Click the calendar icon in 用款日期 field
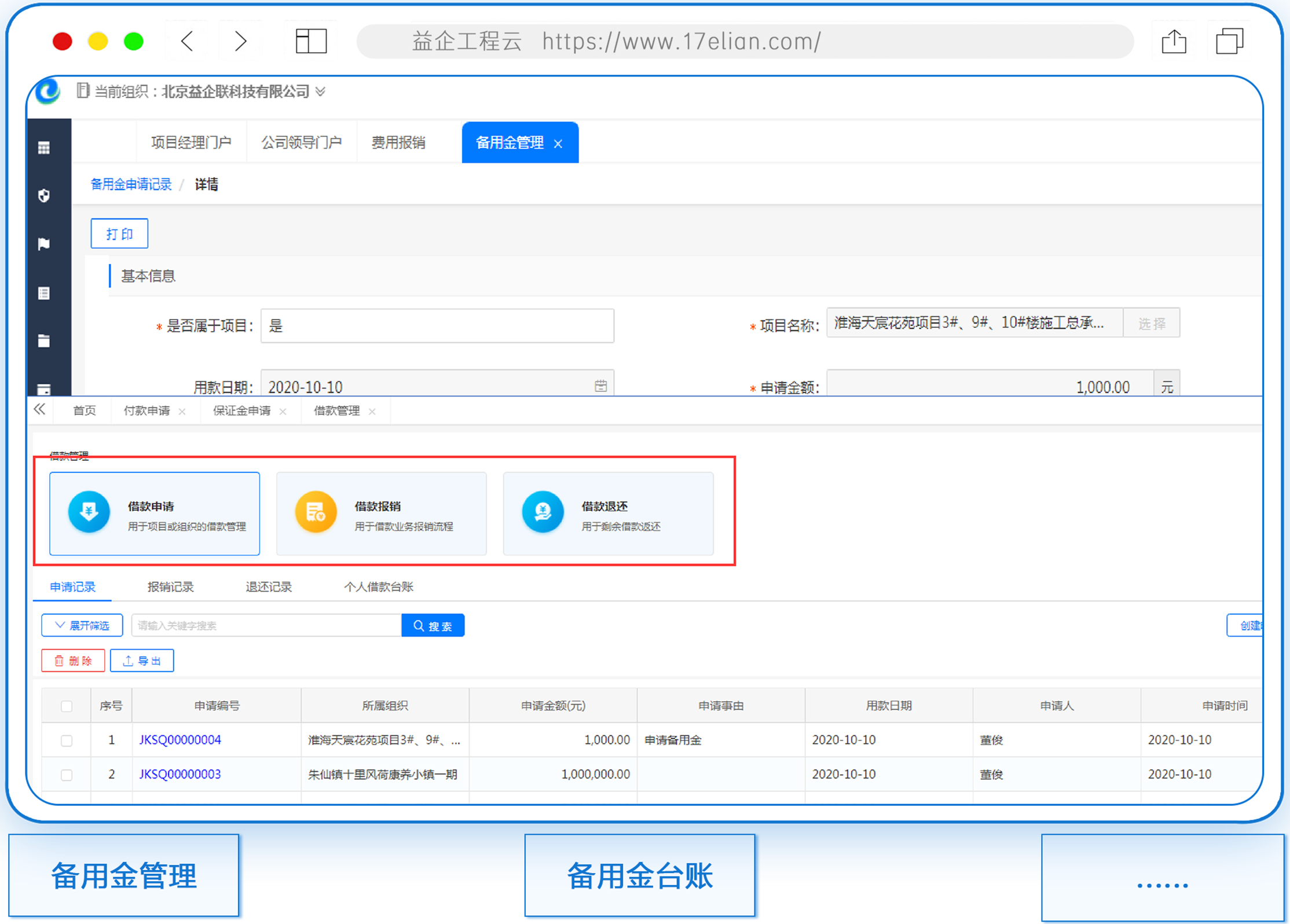1290x924 pixels. [x=600, y=386]
